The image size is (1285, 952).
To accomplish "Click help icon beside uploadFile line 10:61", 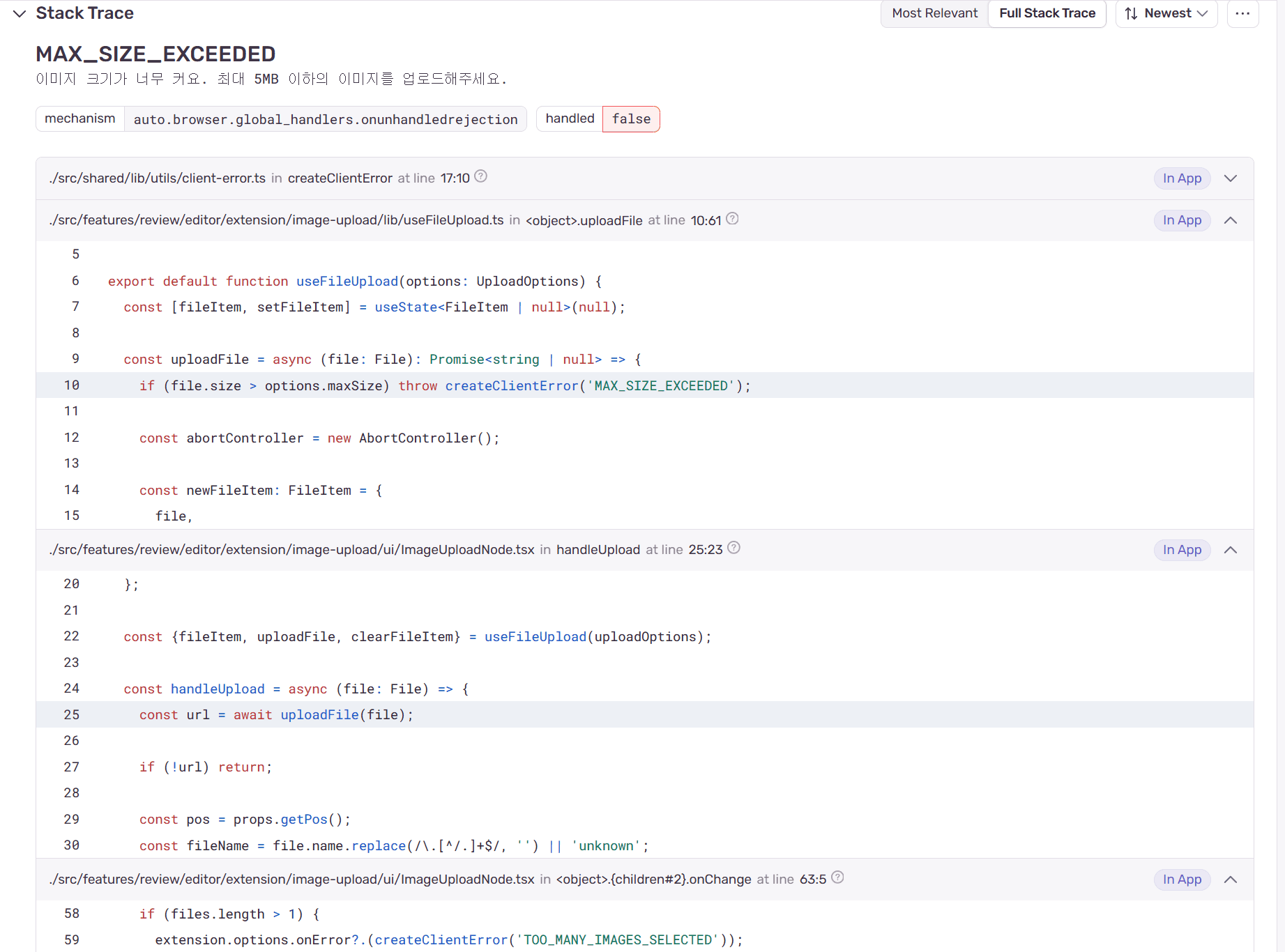I will [732, 219].
